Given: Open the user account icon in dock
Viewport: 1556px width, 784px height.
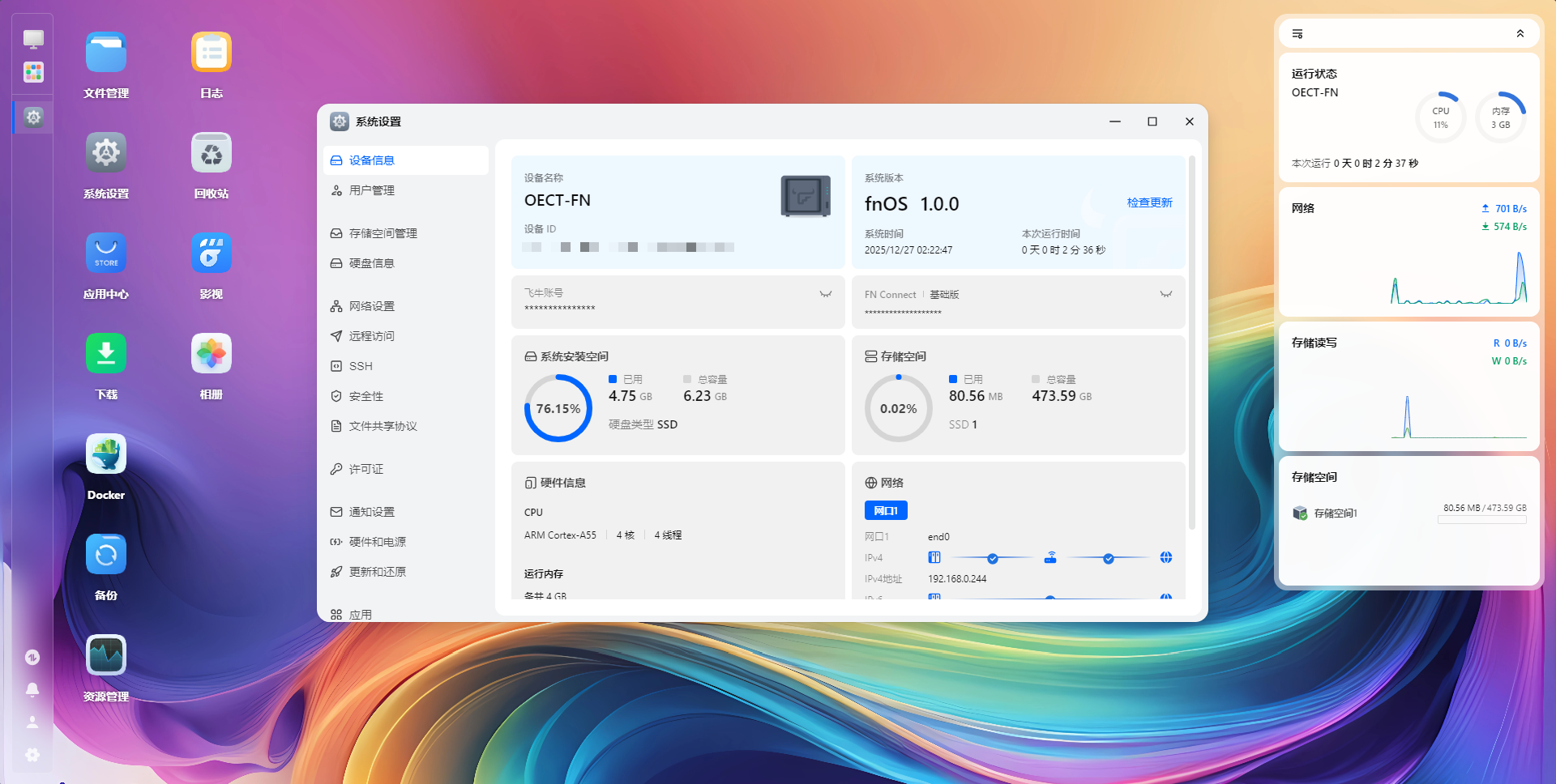Looking at the screenshot, I should point(32,722).
